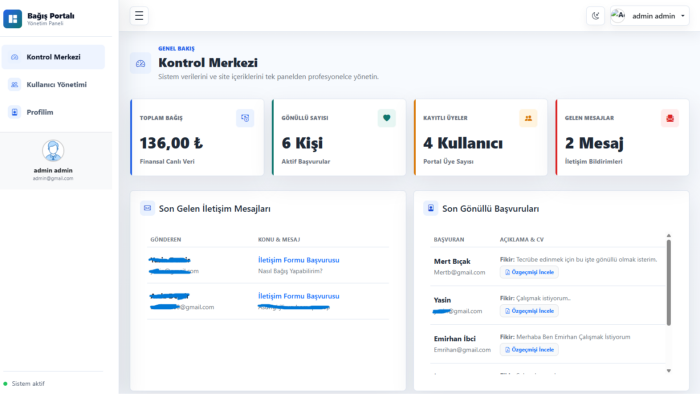The image size is (700, 394).
Task: Click Özgeçmişi İncele for Emirhan İbci
Action: pyautogui.click(x=529, y=350)
